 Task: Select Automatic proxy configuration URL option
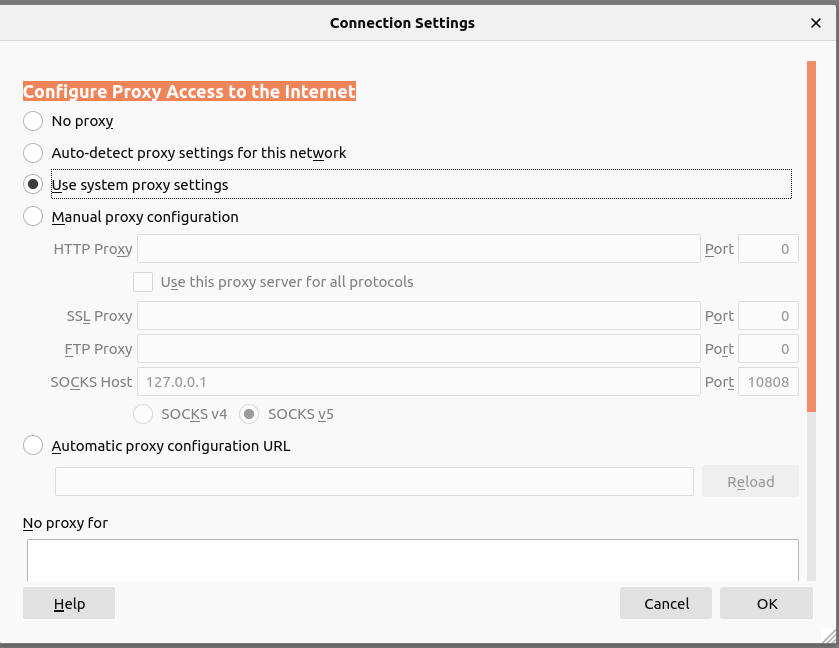click(x=33, y=446)
